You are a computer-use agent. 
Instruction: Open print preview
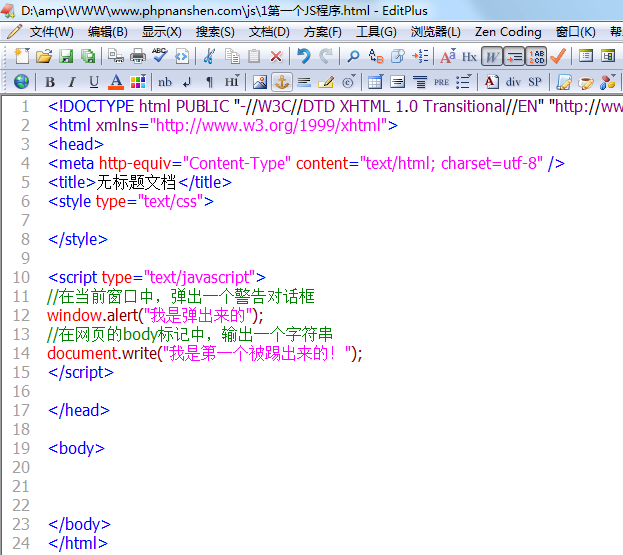tap(116, 56)
